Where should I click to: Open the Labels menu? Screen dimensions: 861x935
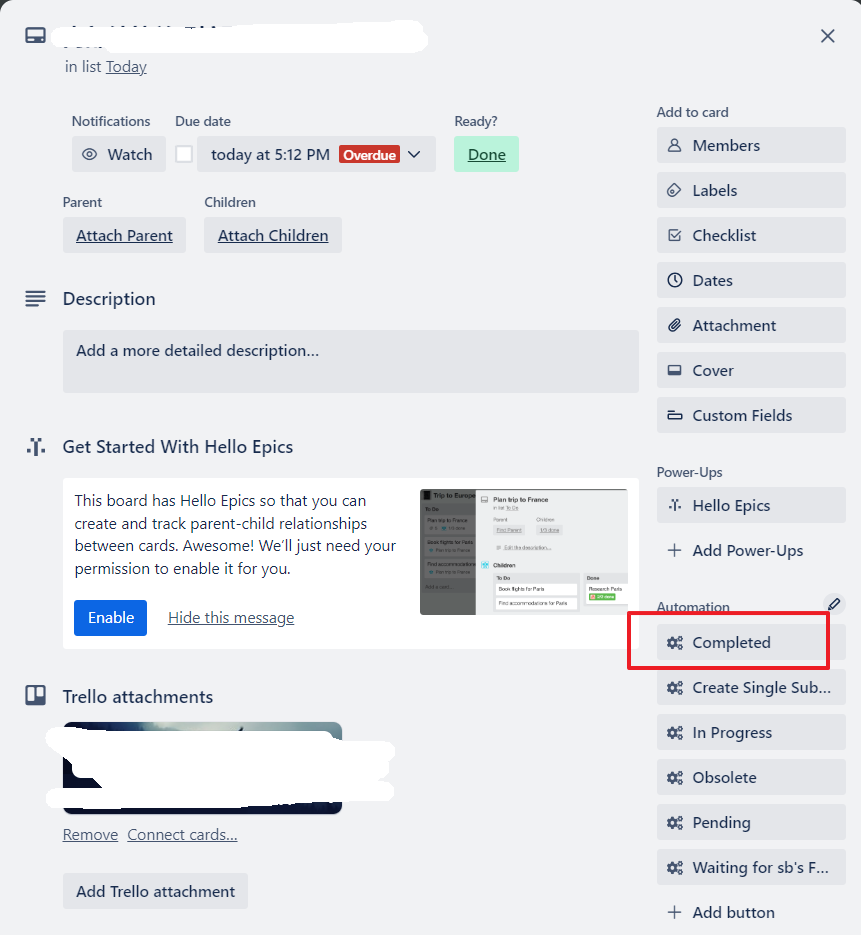[x=751, y=190]
